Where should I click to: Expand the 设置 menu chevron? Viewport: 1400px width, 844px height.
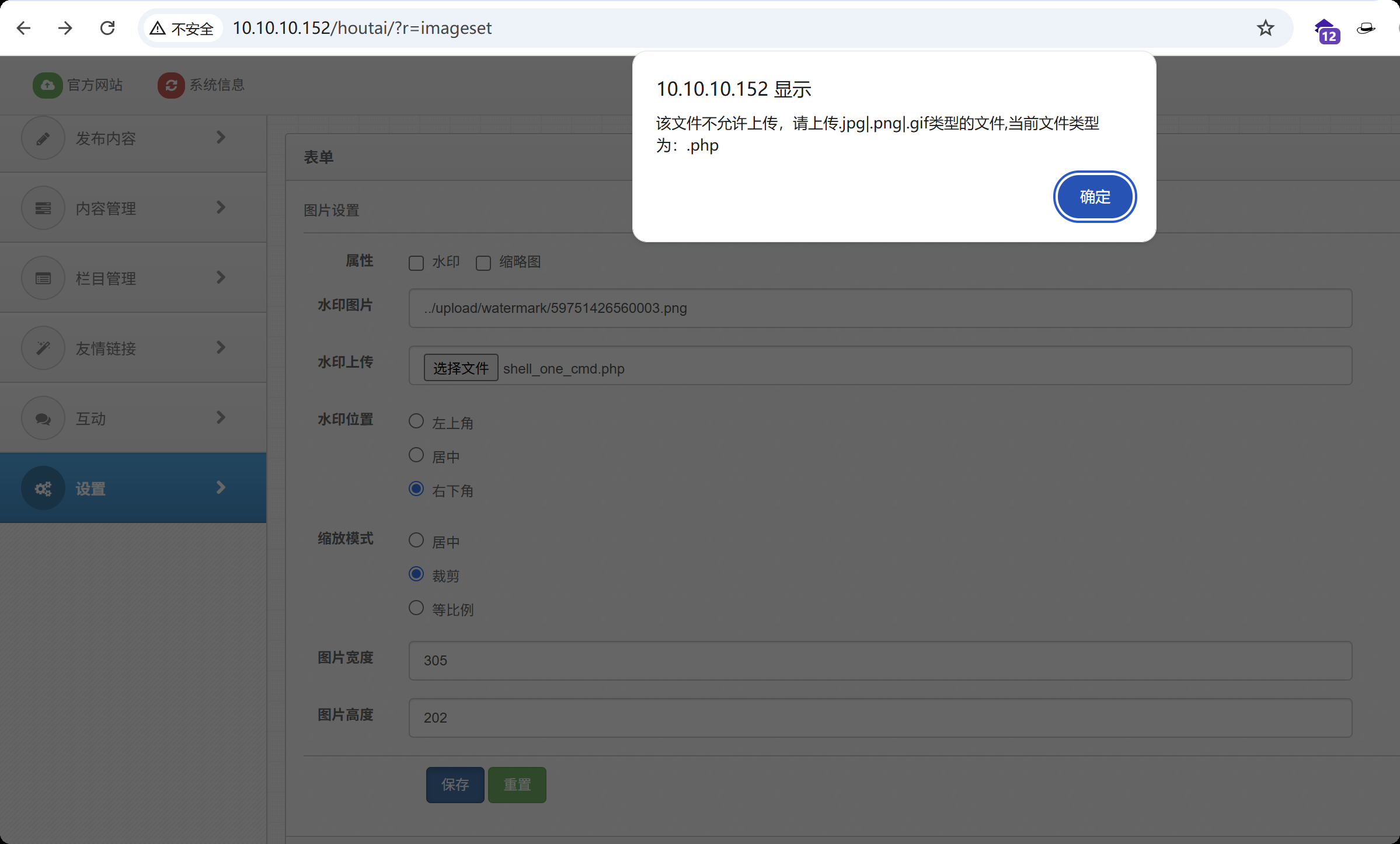221,487
